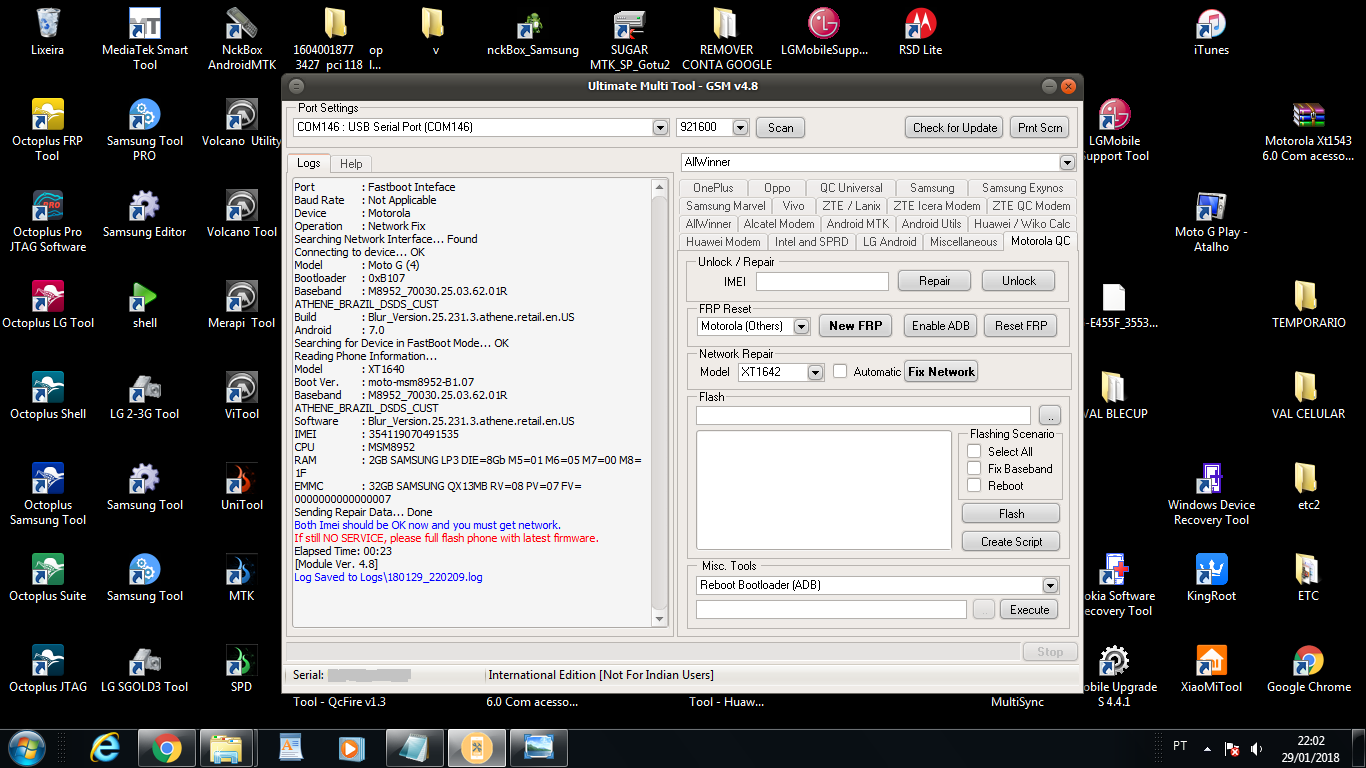Open LGMobileSupport desktop icon
Screen dimensions: 1366x768
pos(824,31)
